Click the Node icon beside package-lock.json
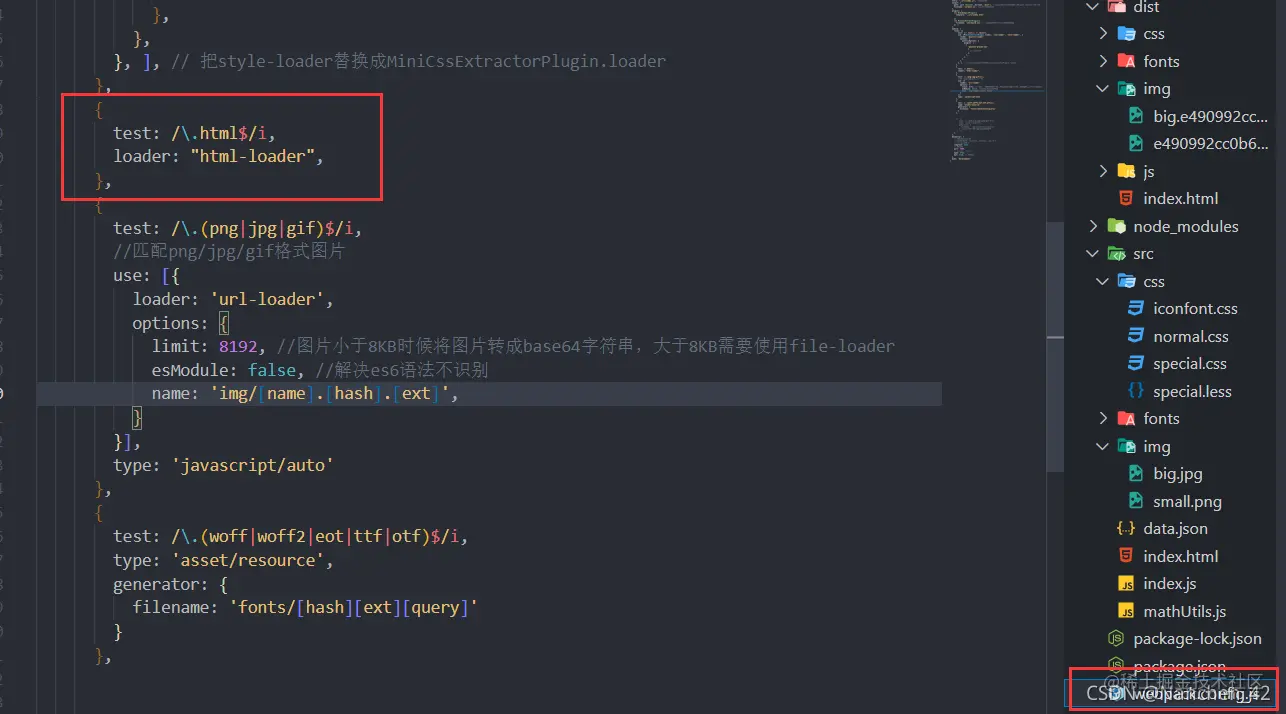Screen dimensions: 1286x714 click(1115, 638)
